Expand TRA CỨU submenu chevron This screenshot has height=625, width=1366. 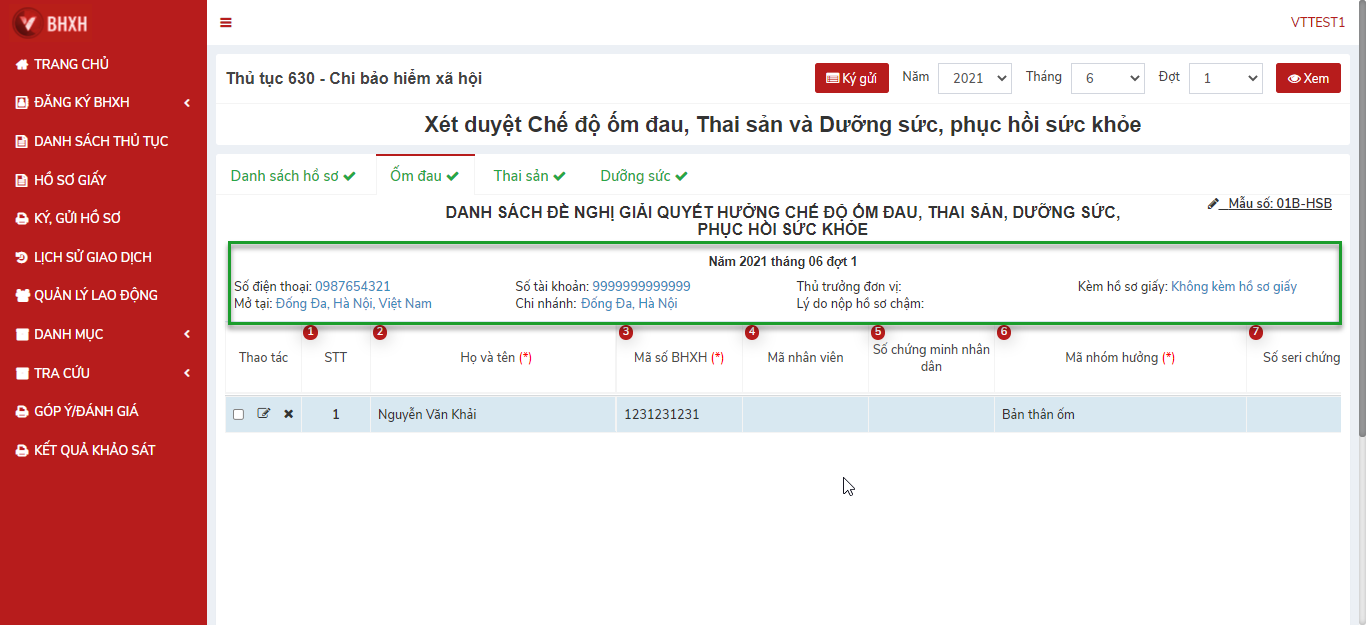click(x=187, y=374)
